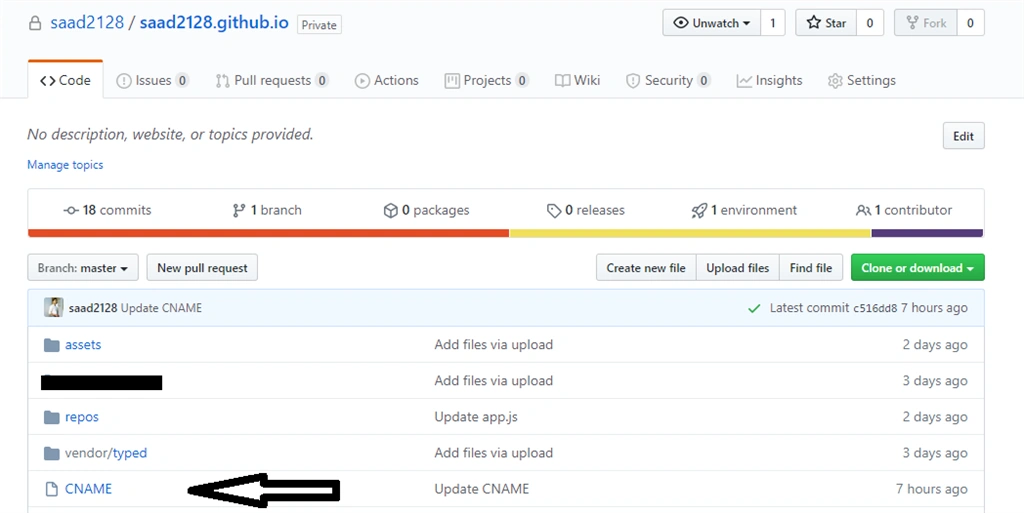
Task: Click the vendor/typed folder icon
Action: (52, 453)
